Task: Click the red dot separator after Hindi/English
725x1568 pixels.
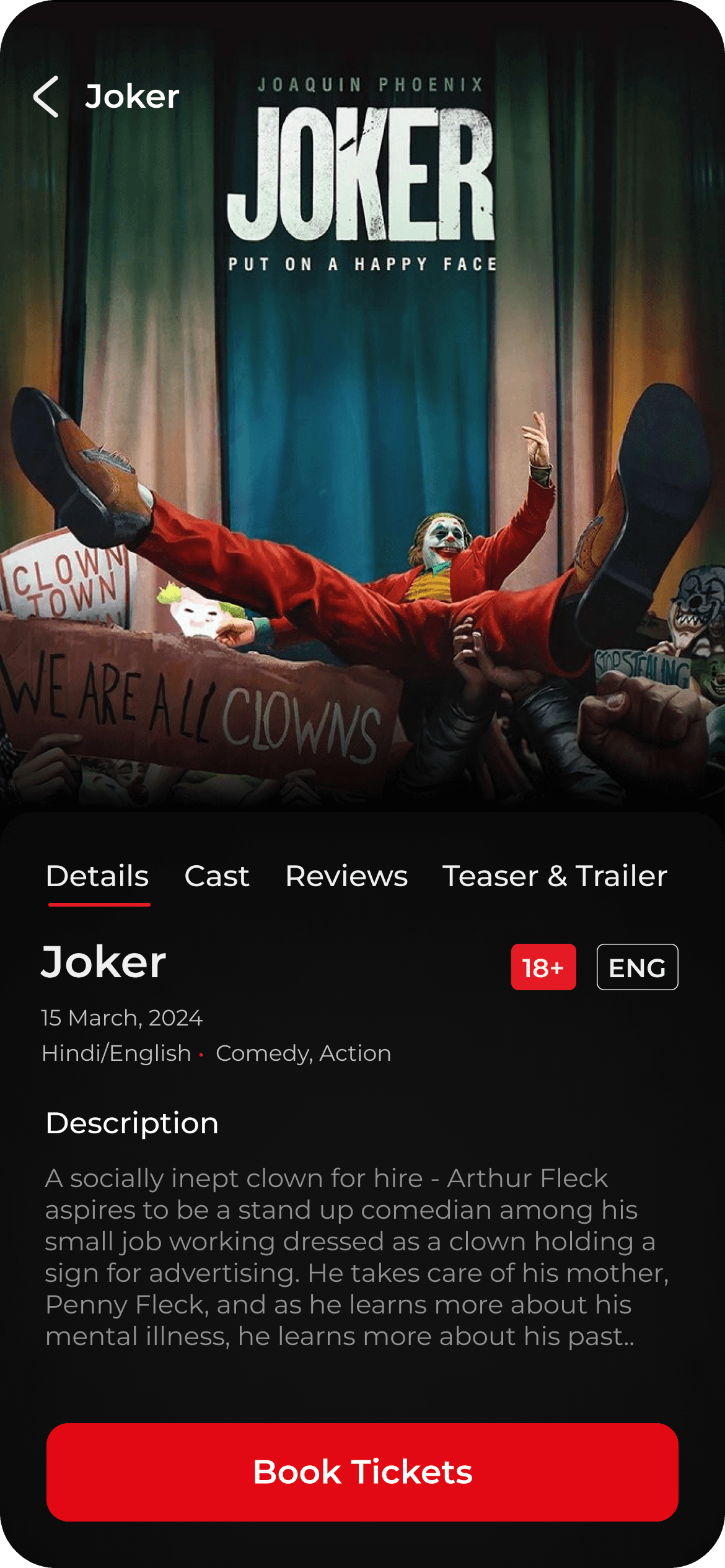Action: tap(201, 1055)
